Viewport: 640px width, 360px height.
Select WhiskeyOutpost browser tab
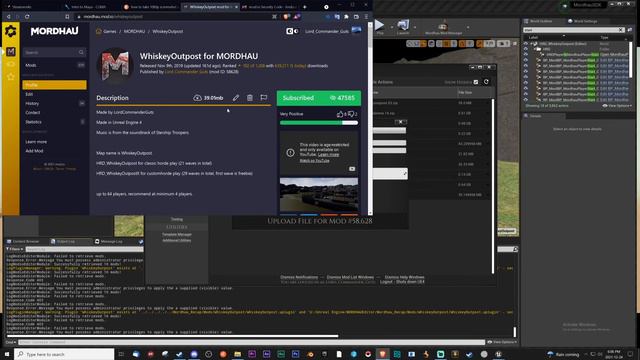point(211,7)
